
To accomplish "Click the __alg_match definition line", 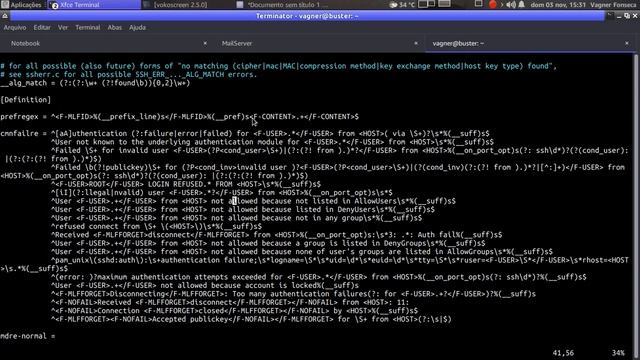I will 95,83.
